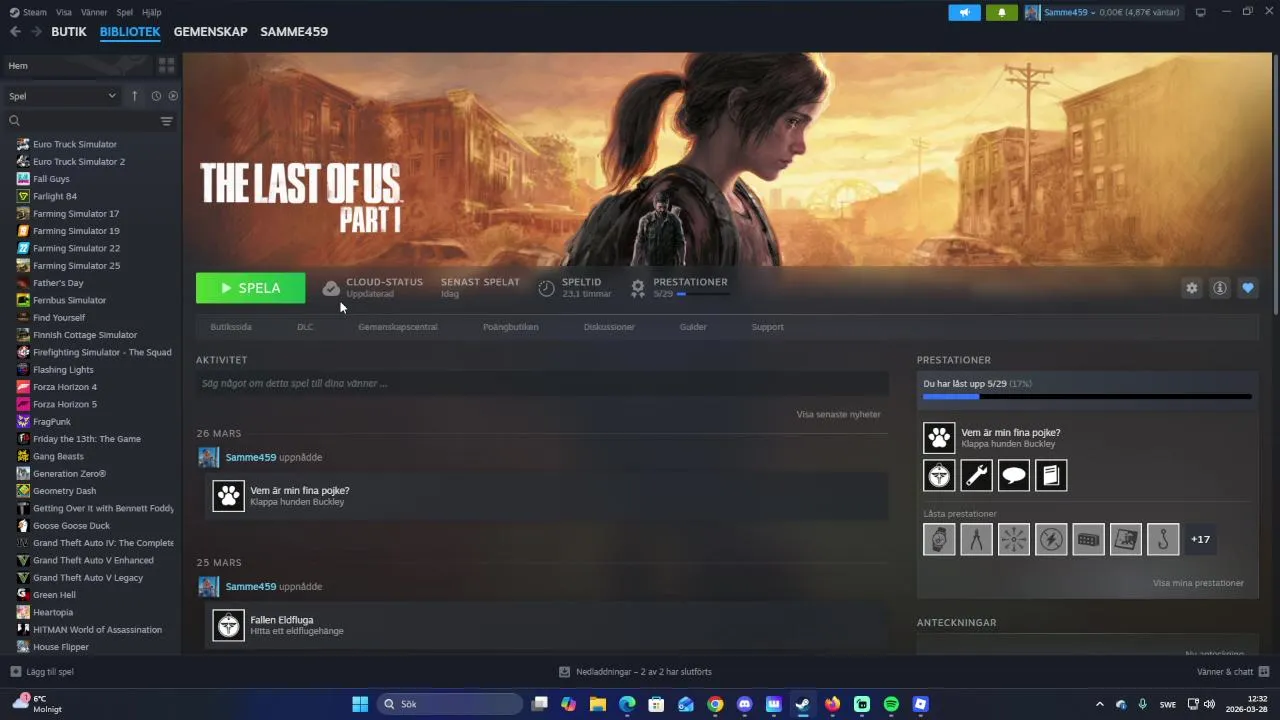The width and height of the screenshot is (1280, 720).
Task: Toggle favorite with the blue heart icon
Action: [x=1248, y=288]
